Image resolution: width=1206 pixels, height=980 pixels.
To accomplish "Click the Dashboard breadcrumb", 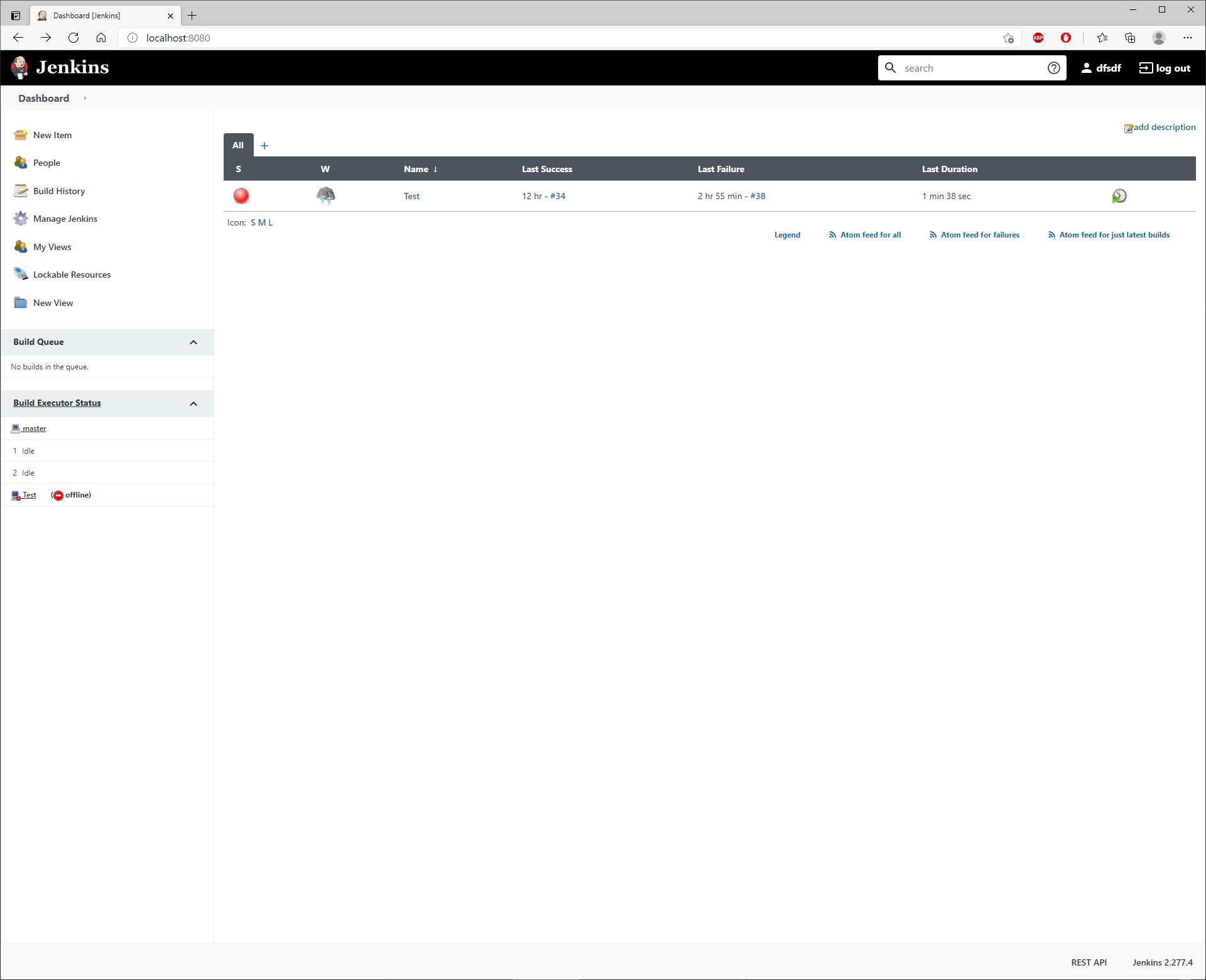I will coord(44,98).
